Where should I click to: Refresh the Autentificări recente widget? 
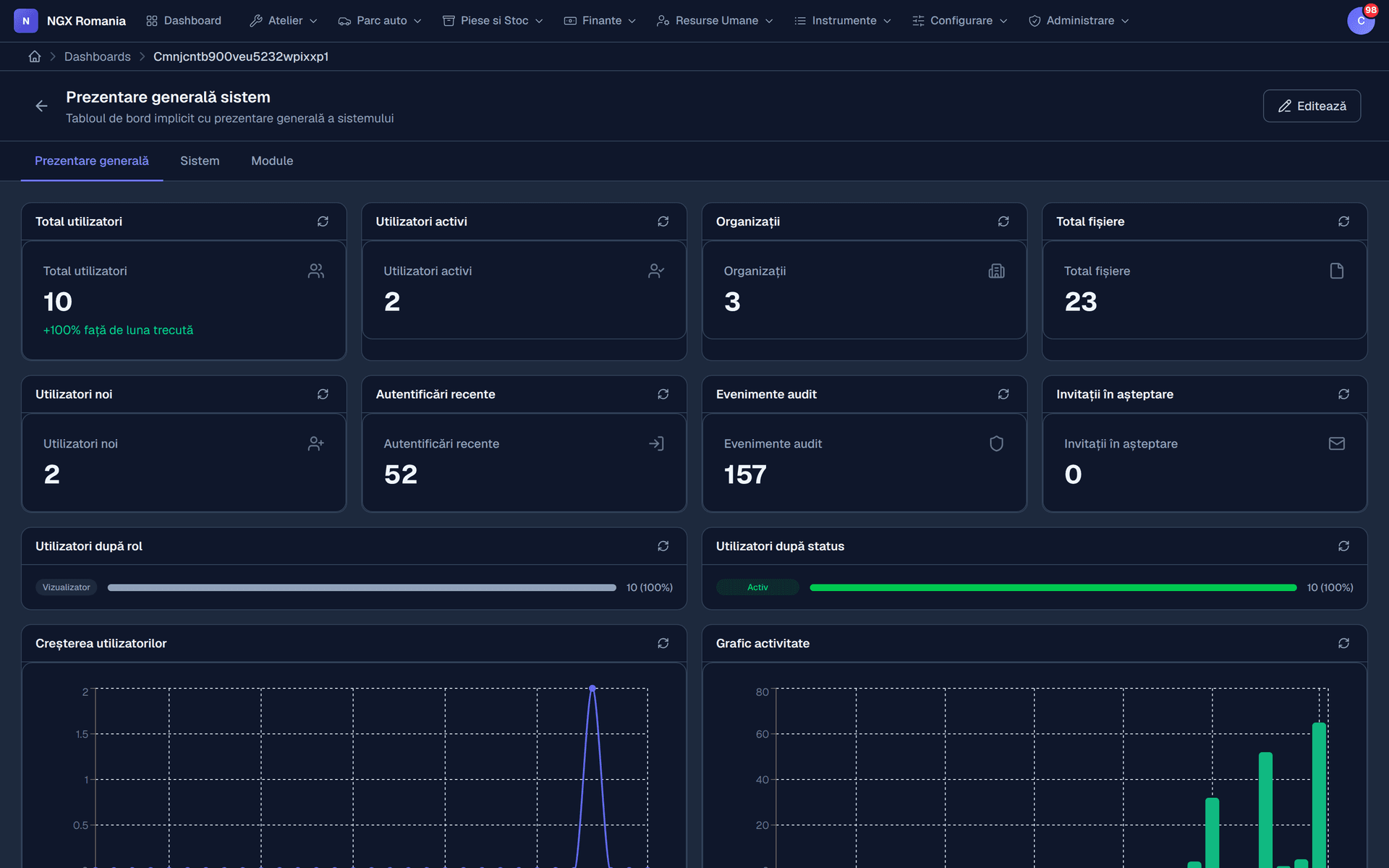pyautogui.click(x=663, y=394)
